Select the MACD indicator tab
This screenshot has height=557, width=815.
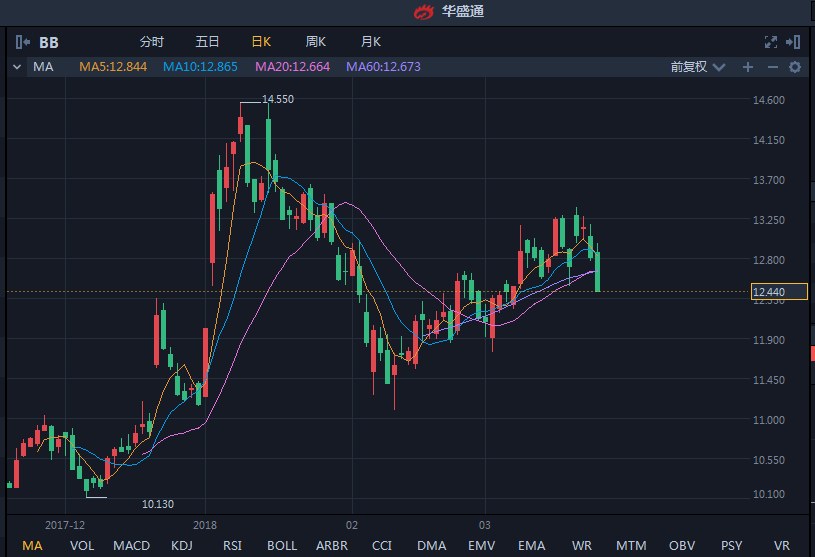[131, 545]
